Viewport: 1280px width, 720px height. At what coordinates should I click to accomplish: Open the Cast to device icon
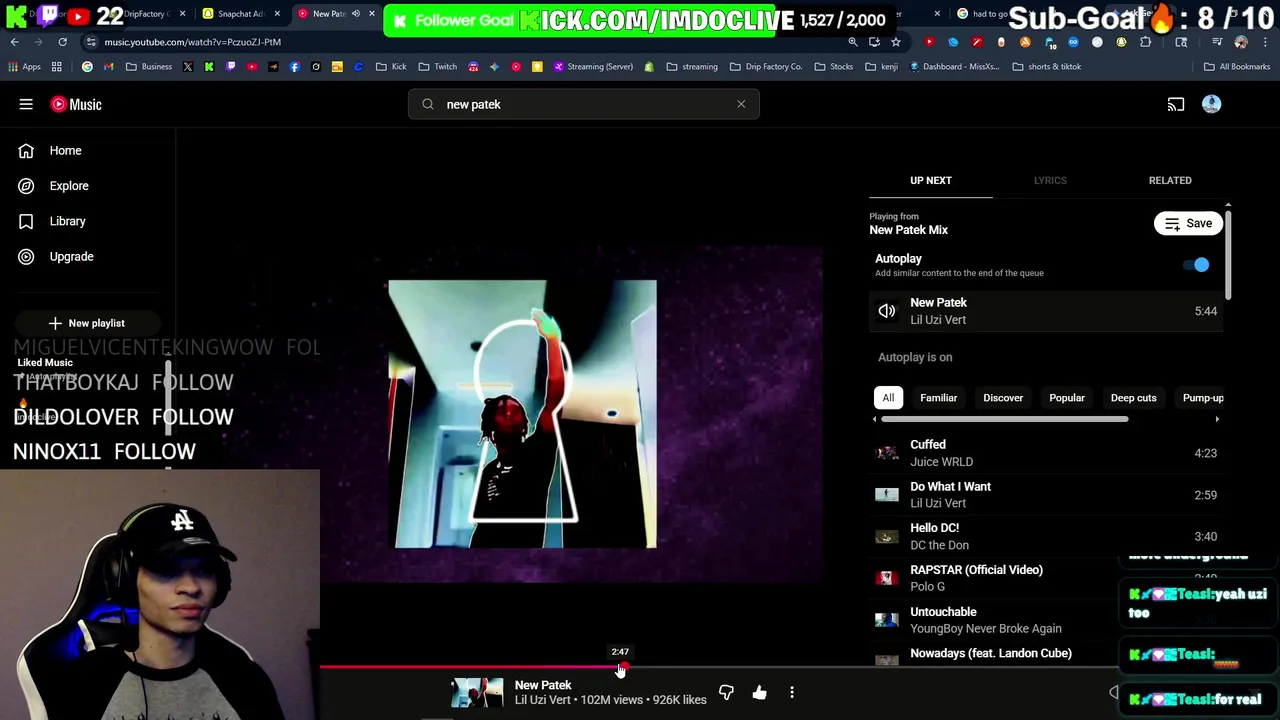[x=1176, y=104]
